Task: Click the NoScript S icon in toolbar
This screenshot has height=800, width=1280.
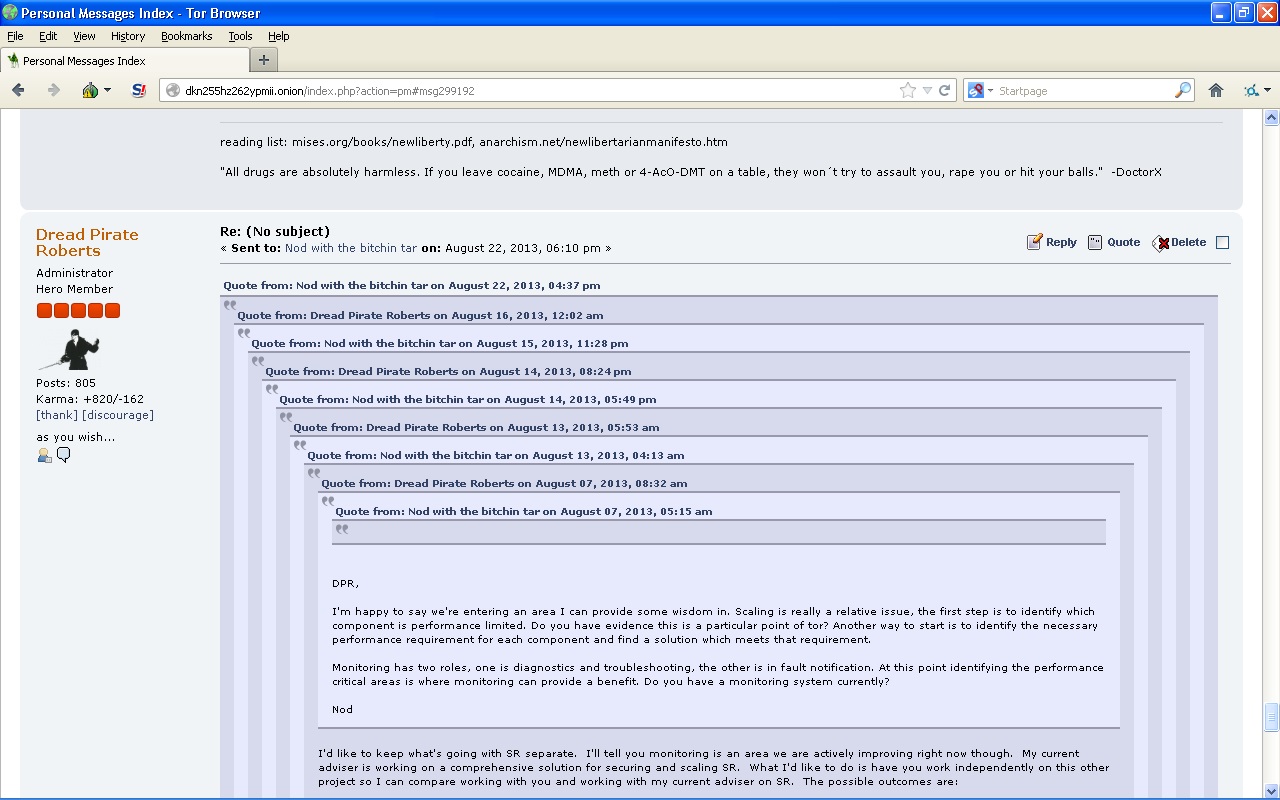Action: pyautogui.click(x=139, y=90)
